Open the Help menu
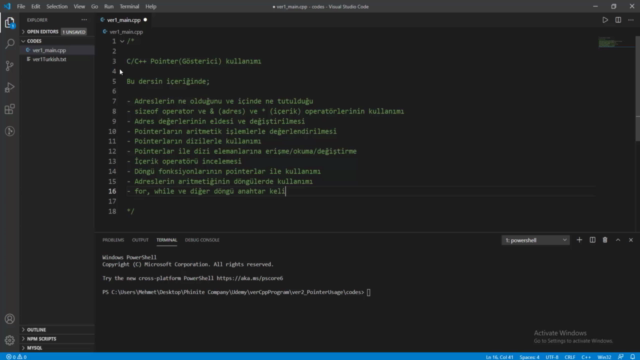Screen dimensions: 640x360 pos(151,7)
